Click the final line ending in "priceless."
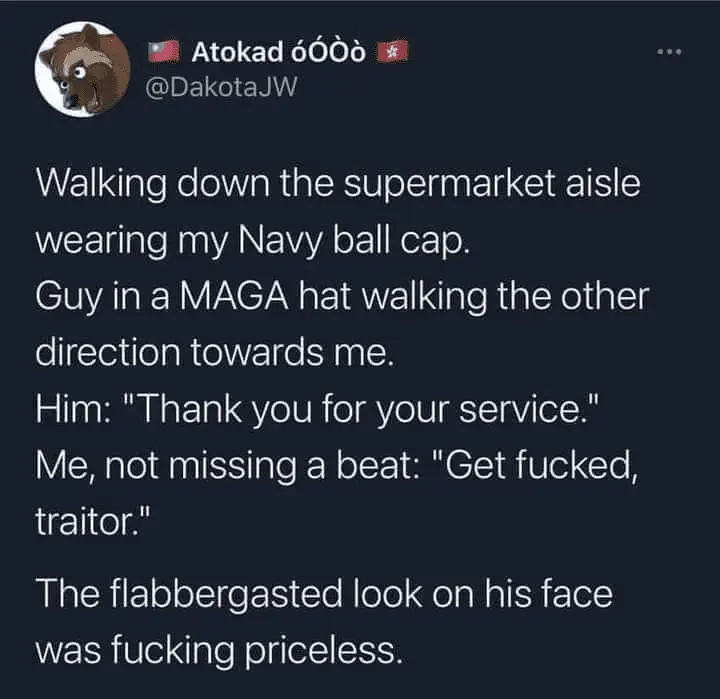The image size is (720, 699). pyautogui.click(x=220, y=652)
